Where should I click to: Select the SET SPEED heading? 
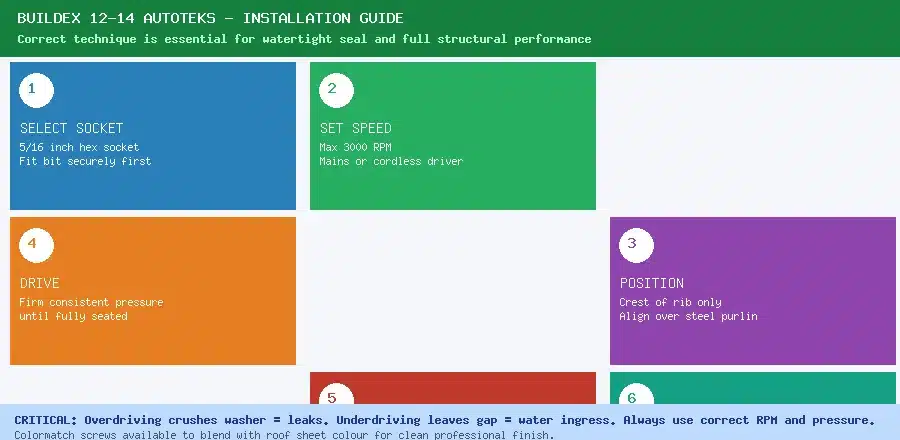[355, 128]
